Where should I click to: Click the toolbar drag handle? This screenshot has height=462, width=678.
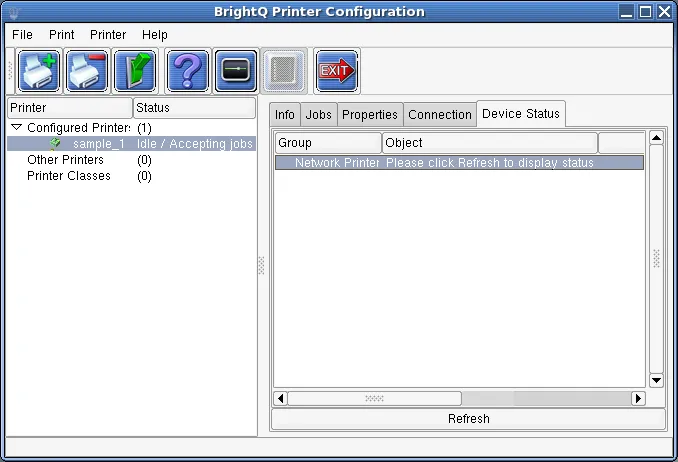pos(11,71)
